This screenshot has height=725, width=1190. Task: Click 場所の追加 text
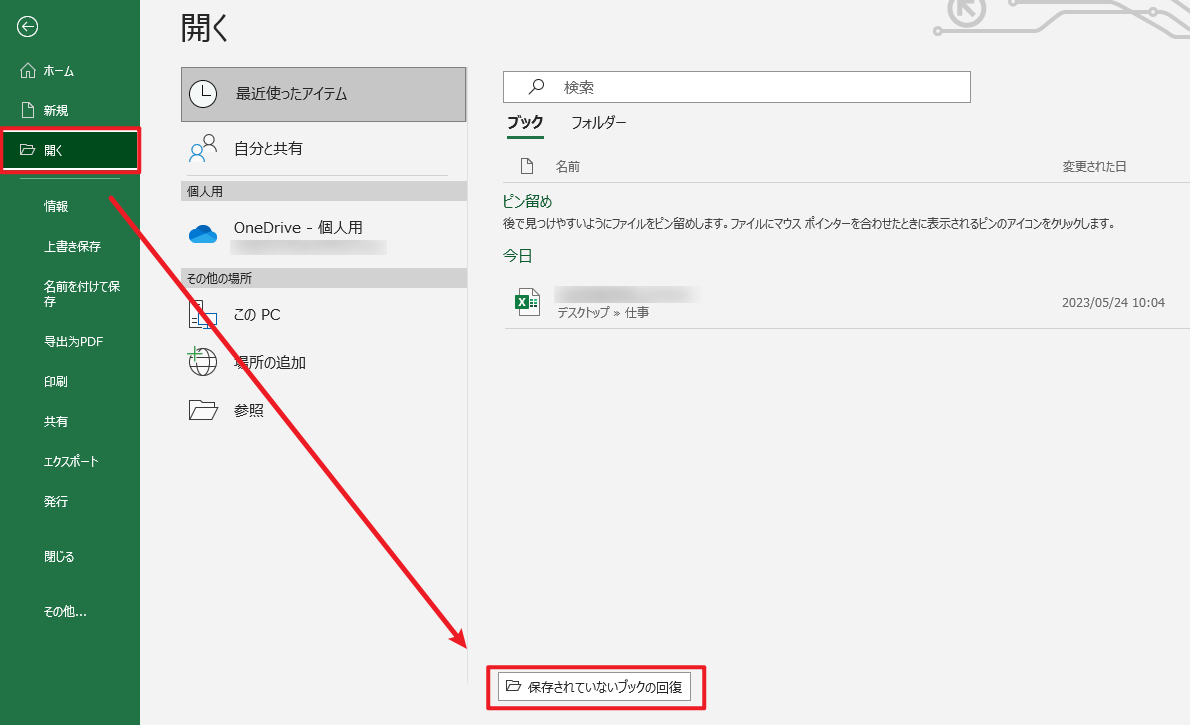270,362
